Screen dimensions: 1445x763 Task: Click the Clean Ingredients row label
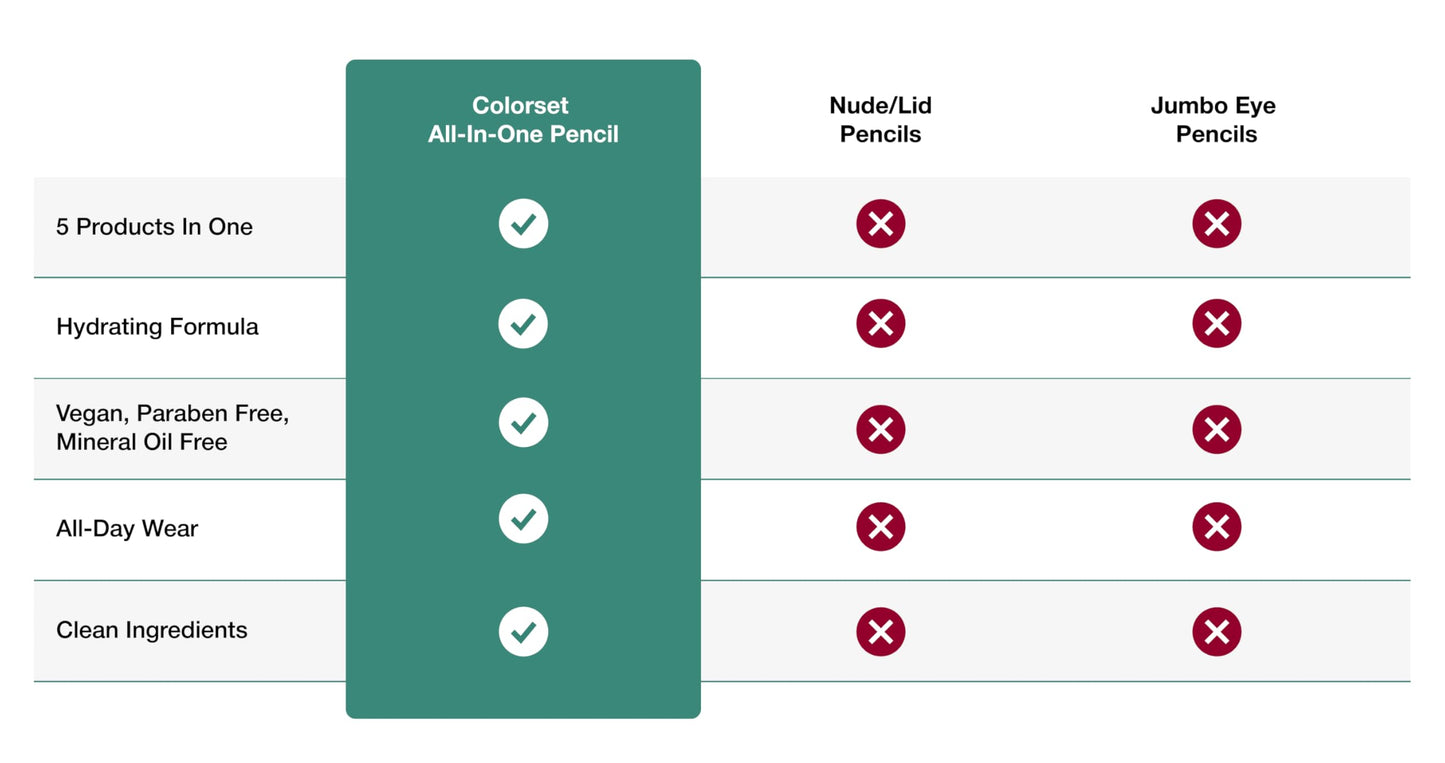click(x=151, y=630)
